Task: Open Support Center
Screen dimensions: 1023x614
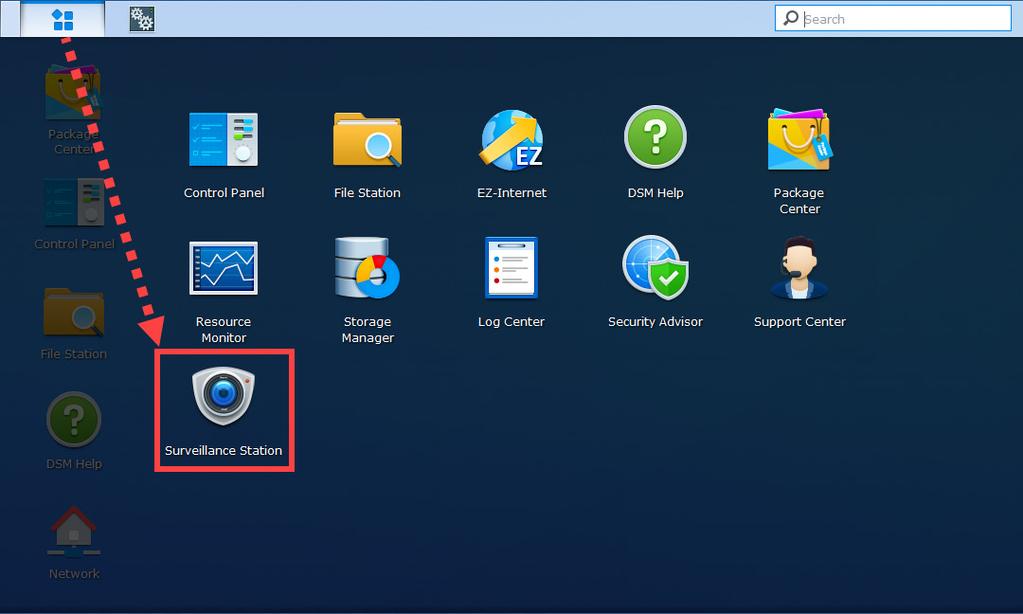Action: coord(799,283)
